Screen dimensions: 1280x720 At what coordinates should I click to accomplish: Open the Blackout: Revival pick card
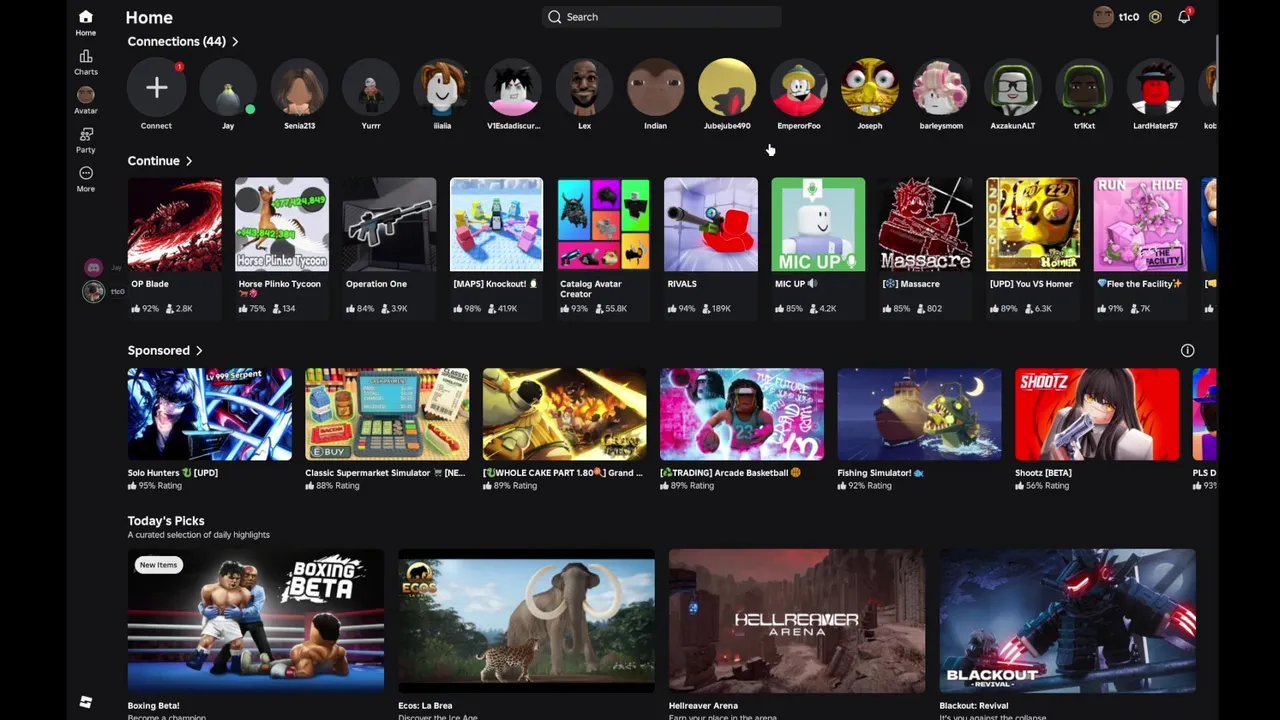1067,621
